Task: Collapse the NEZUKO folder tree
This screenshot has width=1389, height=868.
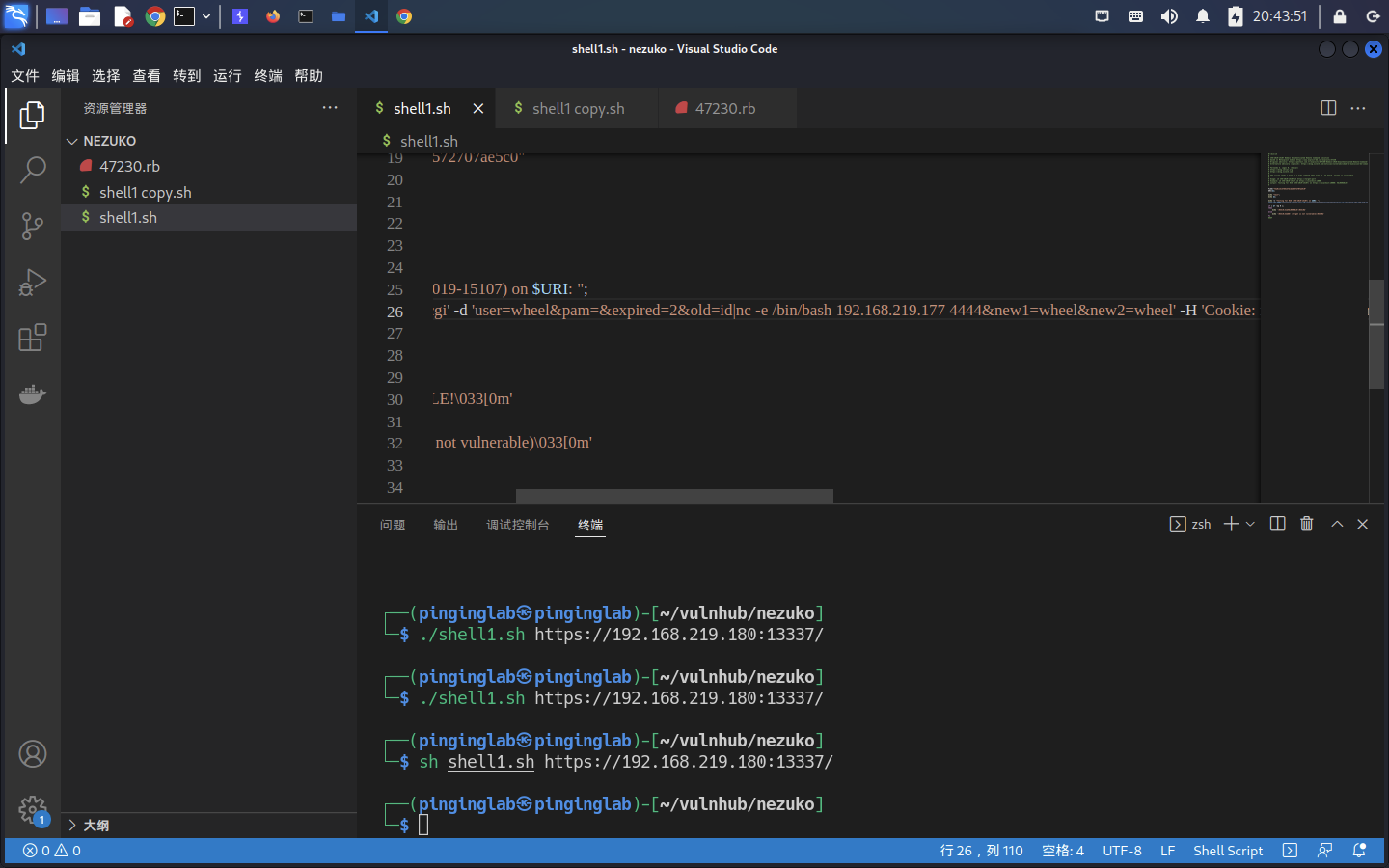Action: click(x=72, y=141)
